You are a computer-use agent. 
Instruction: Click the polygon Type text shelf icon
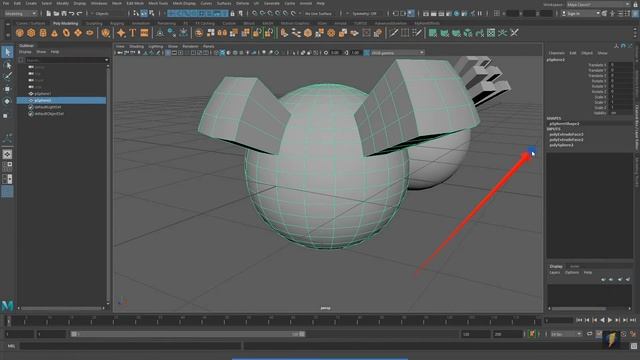pyautogui.click(x=133, y=33)
